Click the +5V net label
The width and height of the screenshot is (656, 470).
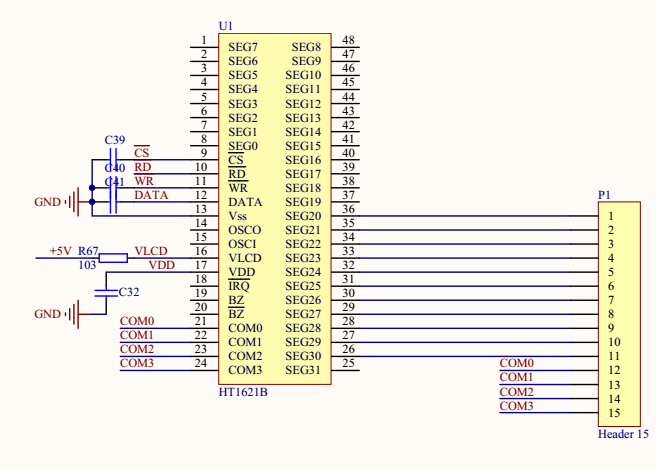61,251
